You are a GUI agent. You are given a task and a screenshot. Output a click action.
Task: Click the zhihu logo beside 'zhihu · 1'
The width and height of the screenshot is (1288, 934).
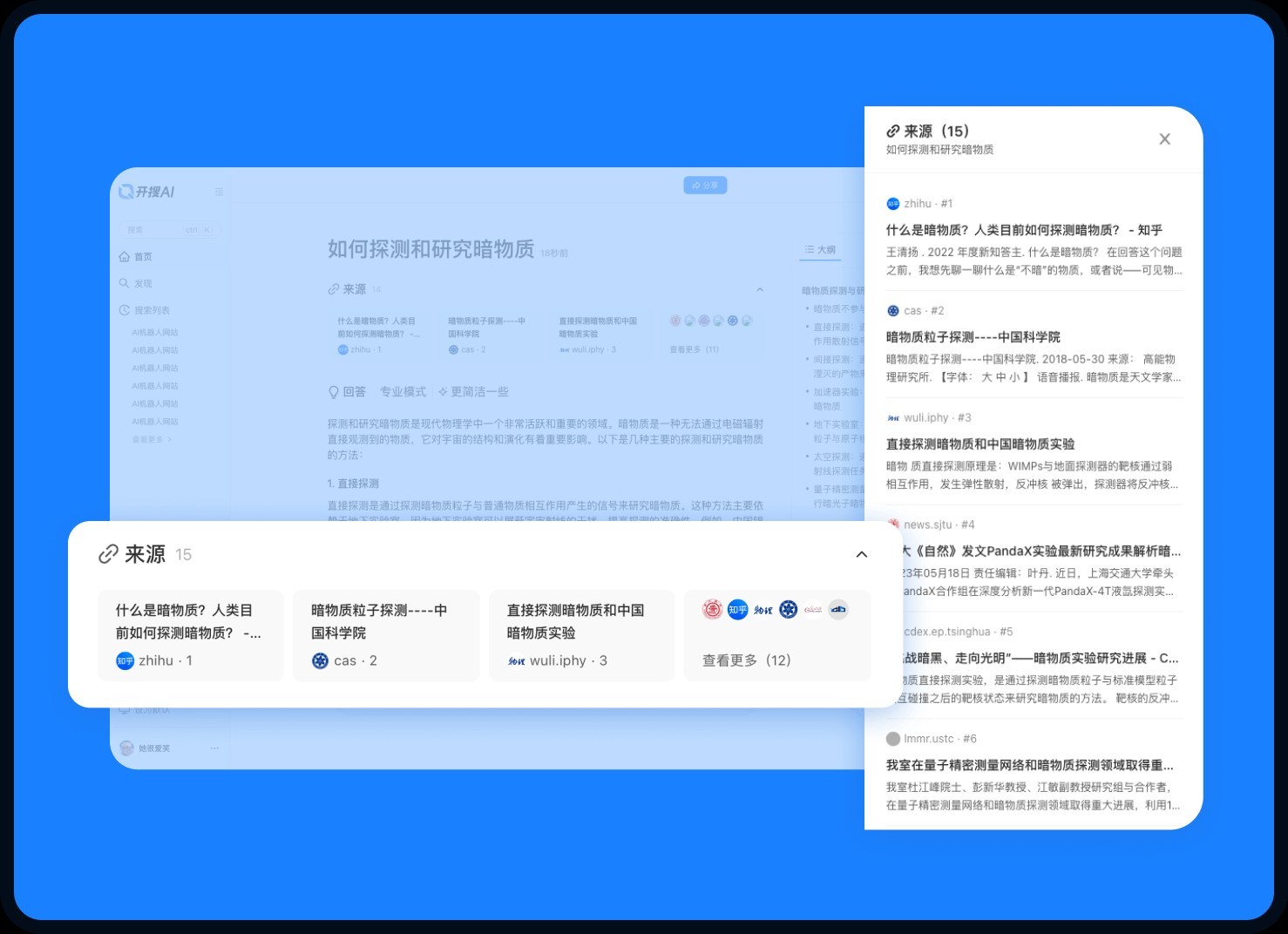125,661
